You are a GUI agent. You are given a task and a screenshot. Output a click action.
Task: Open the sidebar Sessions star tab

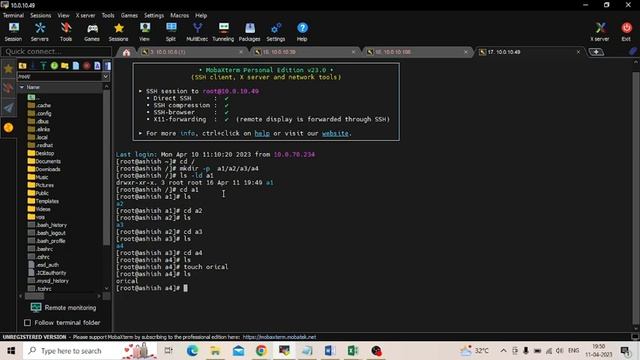pos(8,69)
